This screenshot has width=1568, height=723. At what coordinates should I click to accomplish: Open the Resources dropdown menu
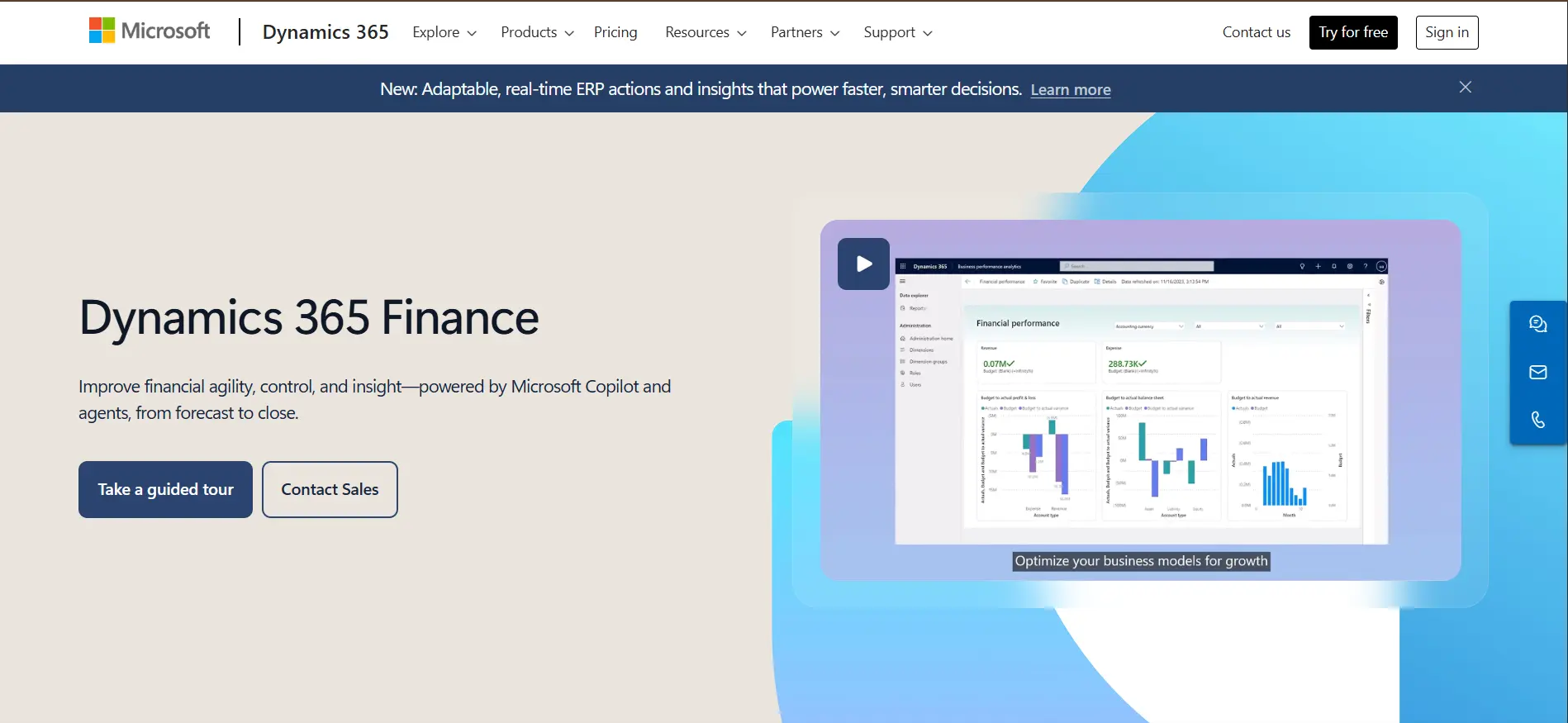(706, 32)
